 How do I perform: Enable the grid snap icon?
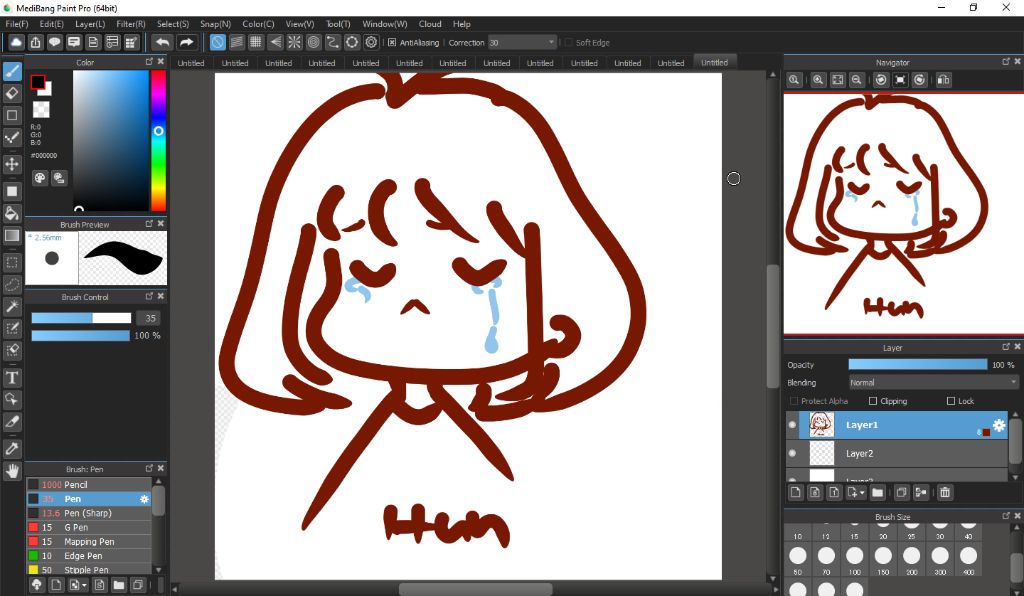pos(256,42)
